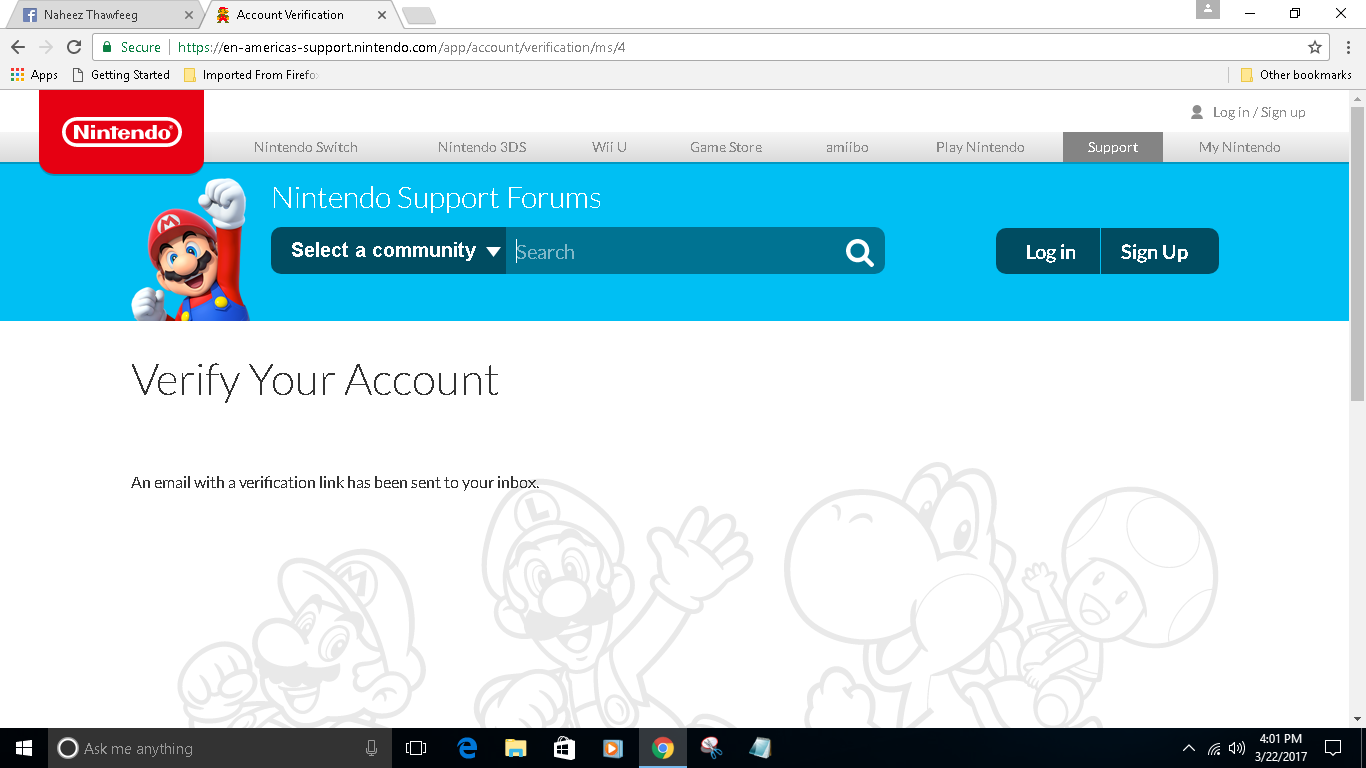
Task: Click the verification email sent message
Action: coord(335,483)
